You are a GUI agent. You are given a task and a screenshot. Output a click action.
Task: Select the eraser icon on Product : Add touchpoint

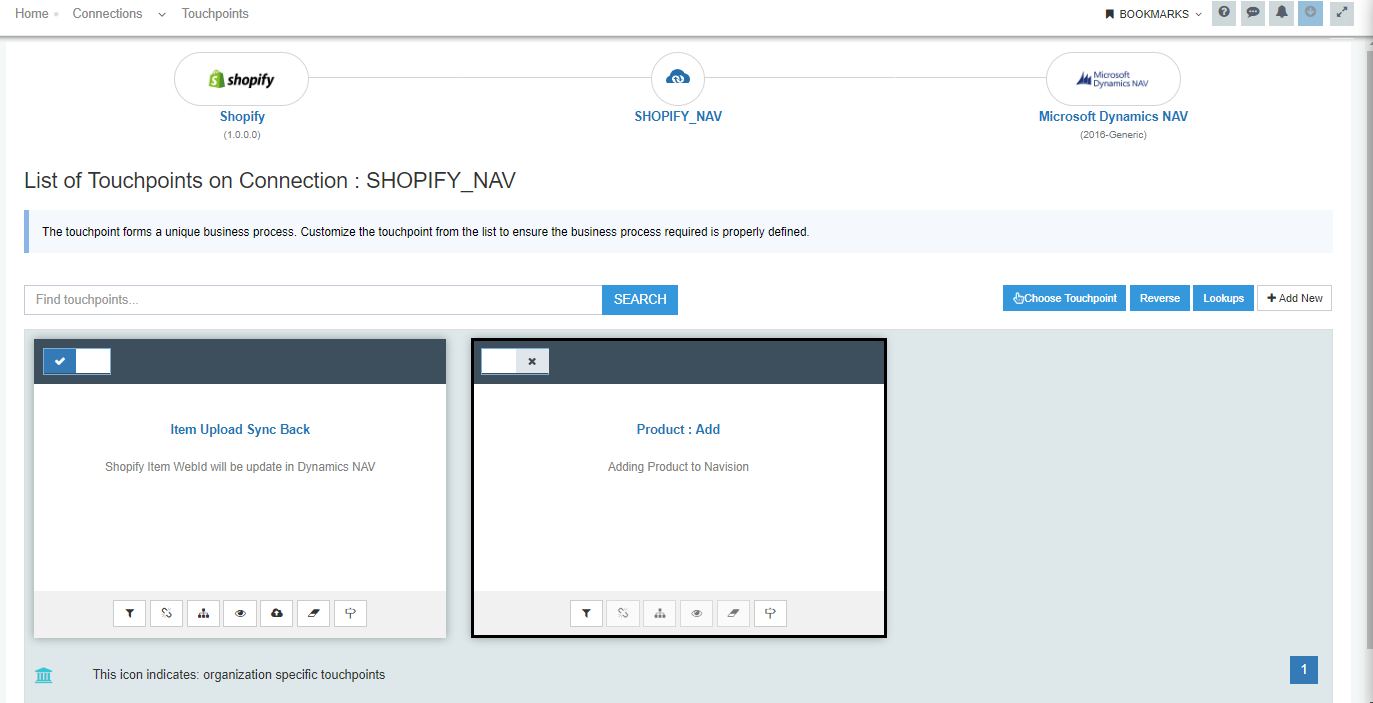(733, 613)
